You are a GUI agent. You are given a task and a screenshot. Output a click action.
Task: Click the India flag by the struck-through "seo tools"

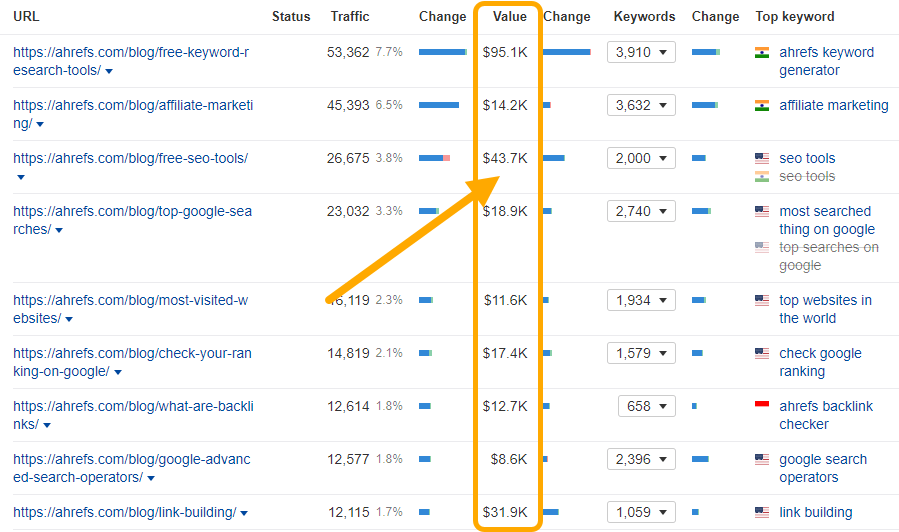(762, 176)
